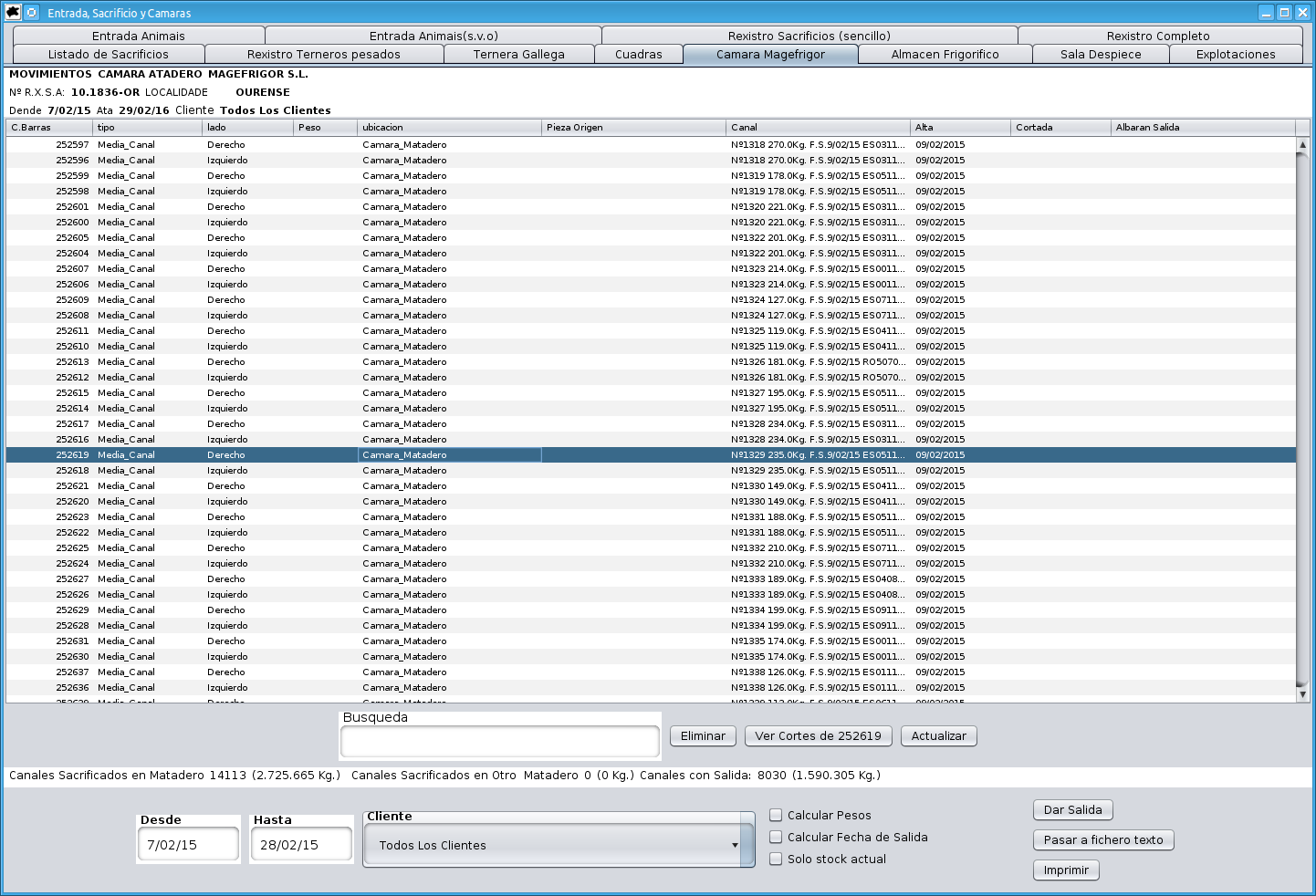This screenshot has height=896, width=1316.
Task: Enable the Calcular Pesos checkbox
Action: [776, 815]
